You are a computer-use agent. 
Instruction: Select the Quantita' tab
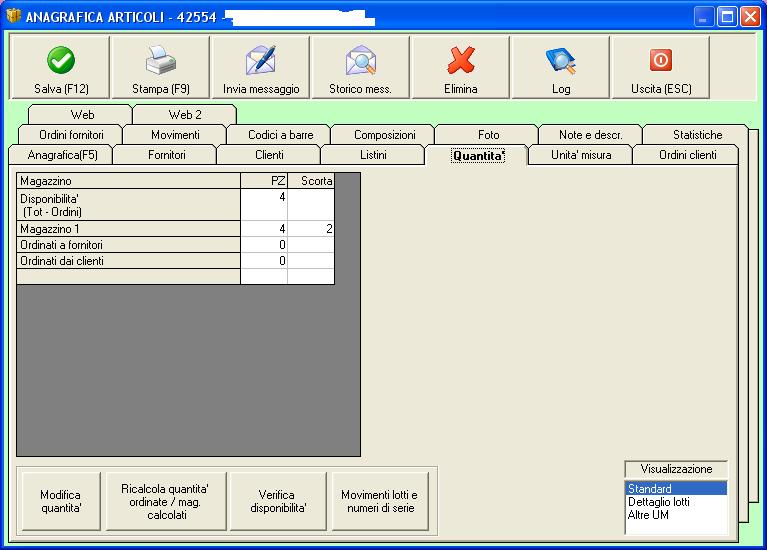[477, 156]
